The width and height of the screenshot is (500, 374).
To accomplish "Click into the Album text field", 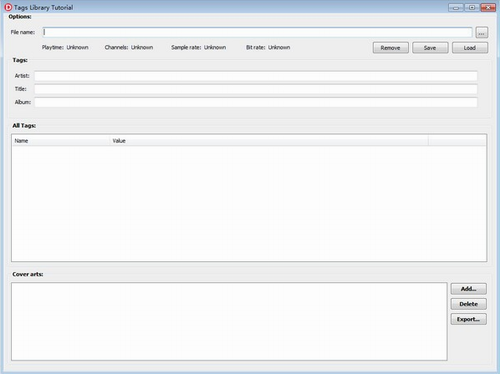I will tap(256, 102).
